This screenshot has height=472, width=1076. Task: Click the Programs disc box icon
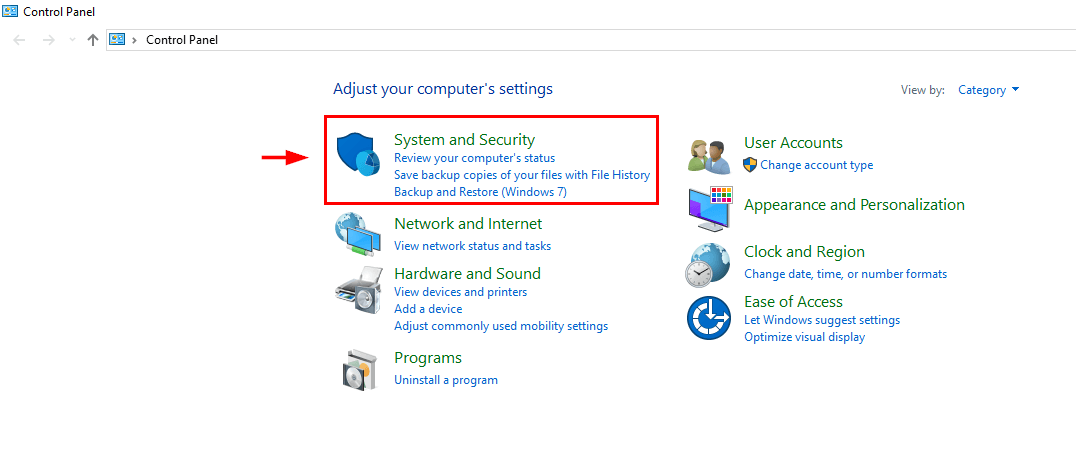360,369
